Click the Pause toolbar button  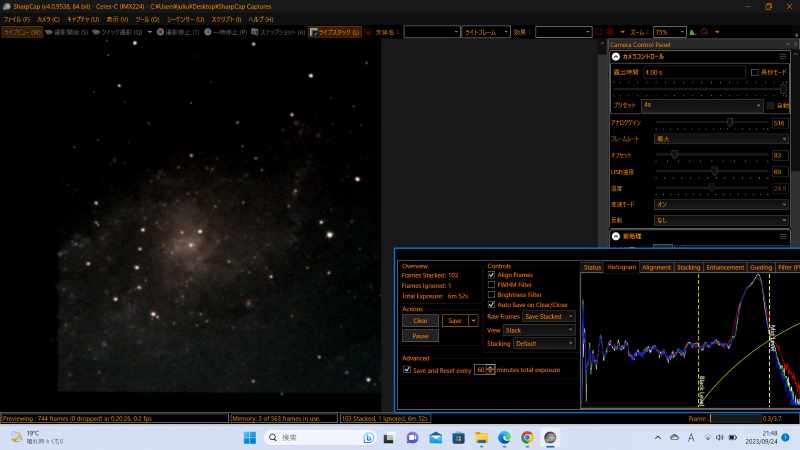pyautogui.click(x=229, y=32)
